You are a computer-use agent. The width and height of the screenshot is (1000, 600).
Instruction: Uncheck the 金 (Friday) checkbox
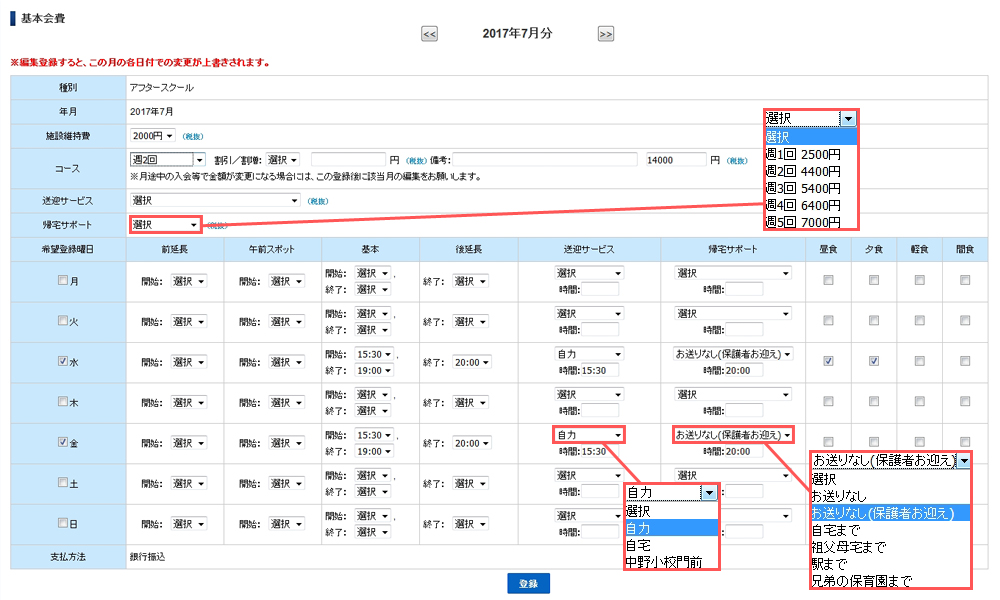62,441
